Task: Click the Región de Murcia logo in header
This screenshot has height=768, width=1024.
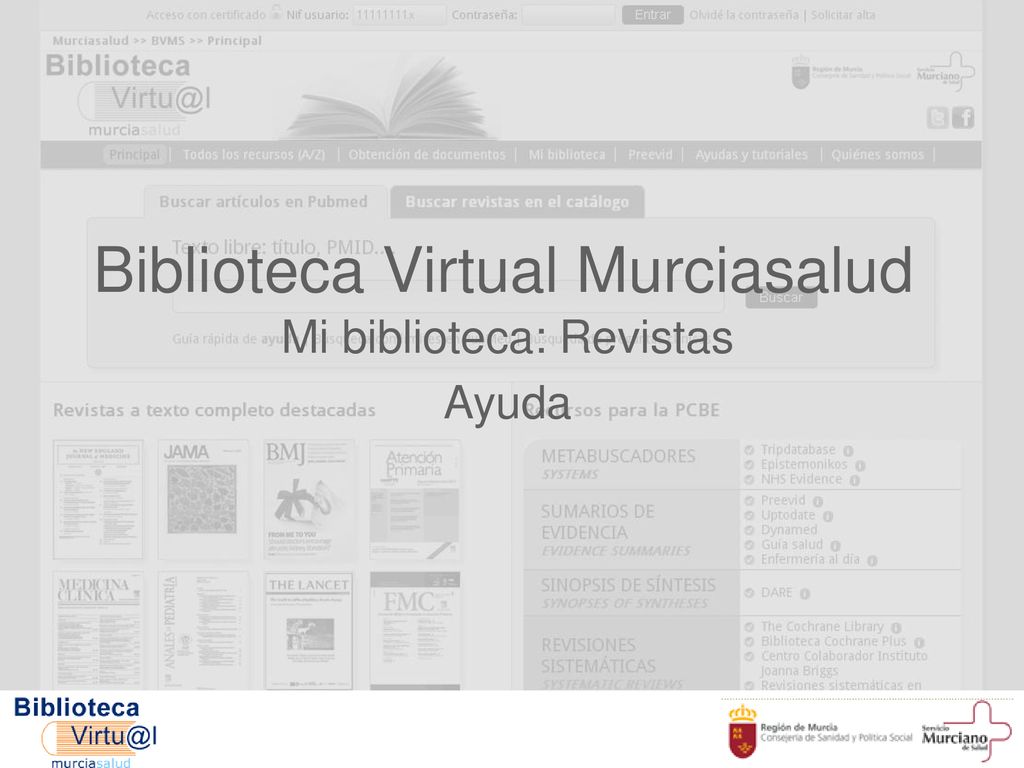Action: tap(850, 72)
